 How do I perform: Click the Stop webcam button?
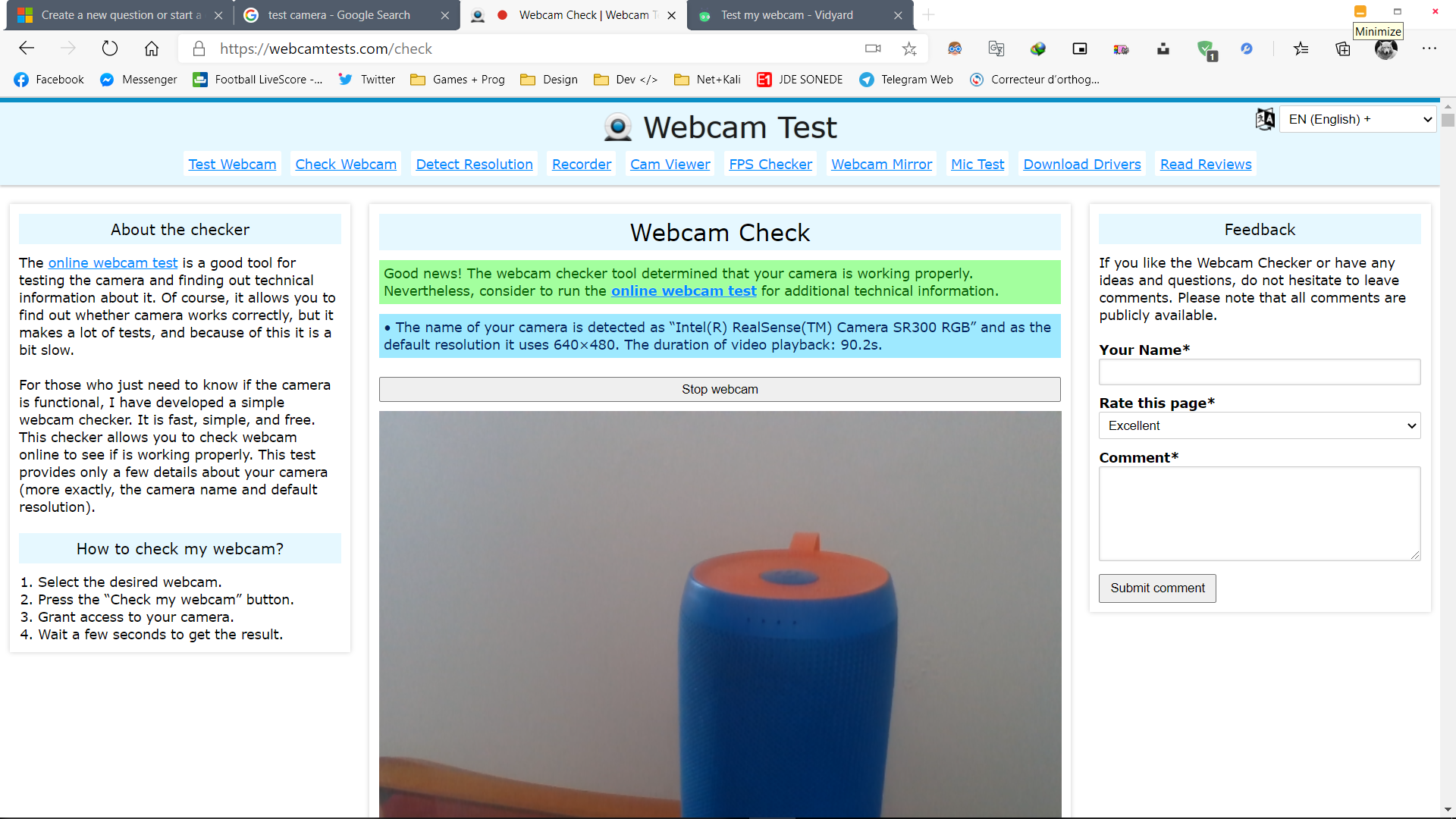coord(720,389)
